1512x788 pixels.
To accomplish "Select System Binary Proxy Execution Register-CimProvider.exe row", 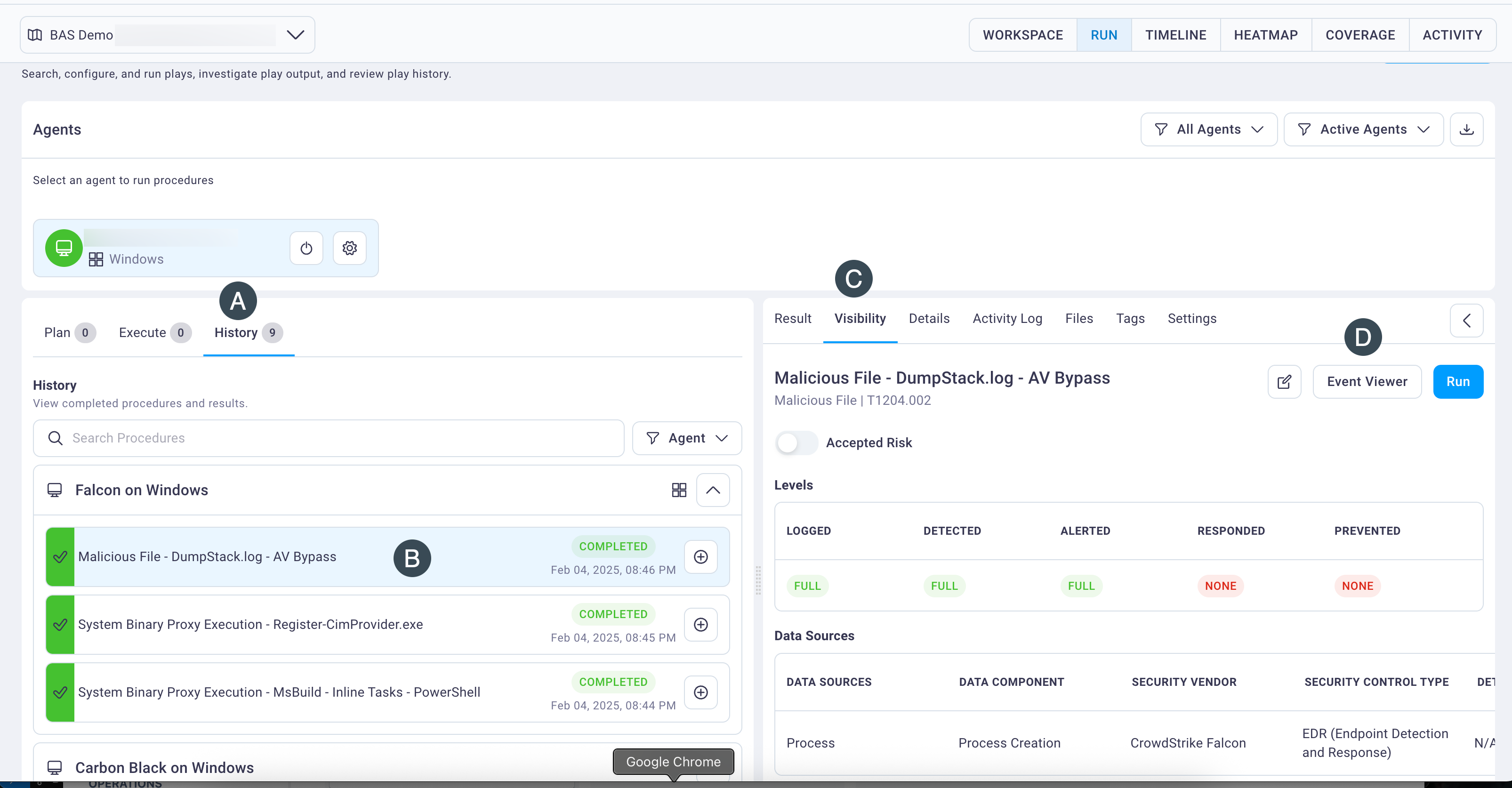I will pos(387,624).
